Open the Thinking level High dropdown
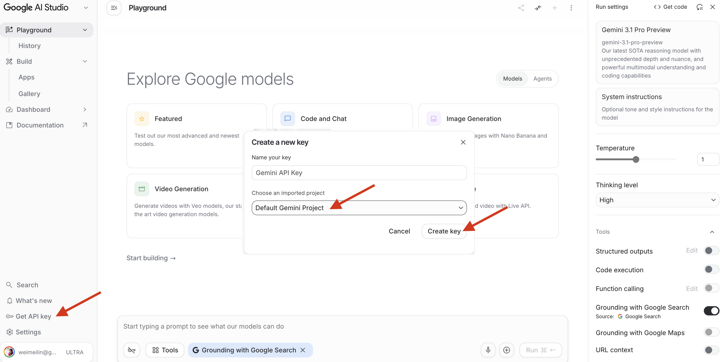The height and width of the screenshot is (362, 720). pos(657,200)
